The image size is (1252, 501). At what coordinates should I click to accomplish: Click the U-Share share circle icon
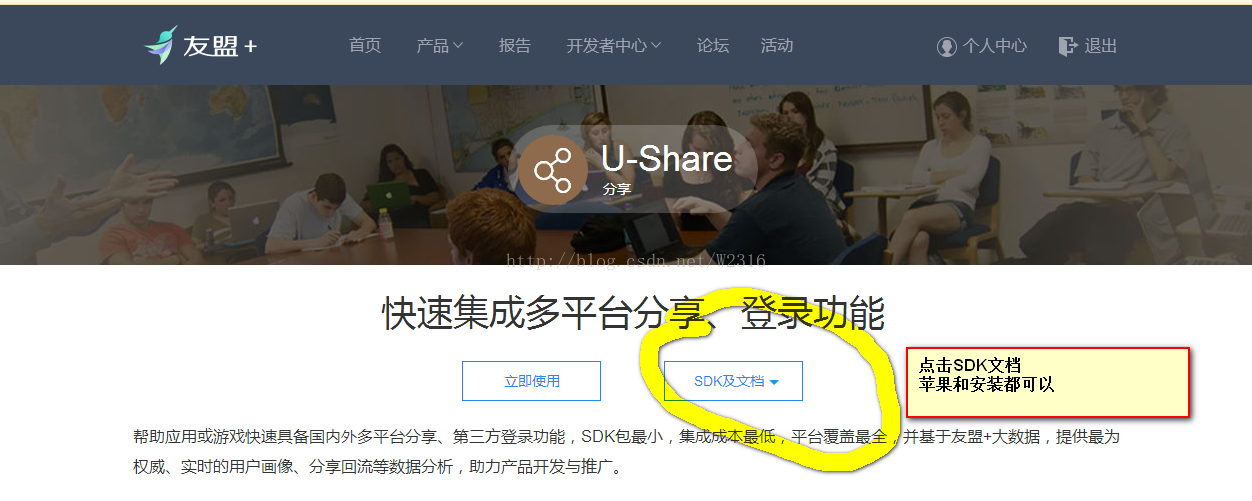pyautogui.click(x=552, y=171)
